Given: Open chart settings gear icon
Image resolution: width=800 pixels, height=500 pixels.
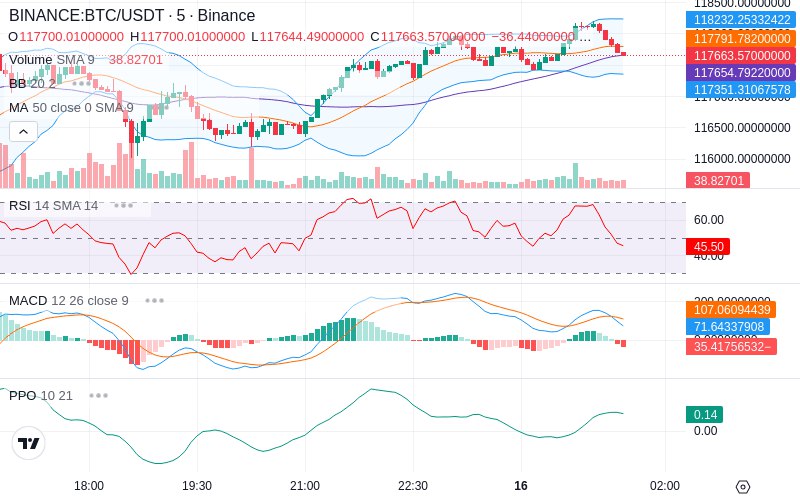Looking at the screenshot, I should (x=743, y=487).
